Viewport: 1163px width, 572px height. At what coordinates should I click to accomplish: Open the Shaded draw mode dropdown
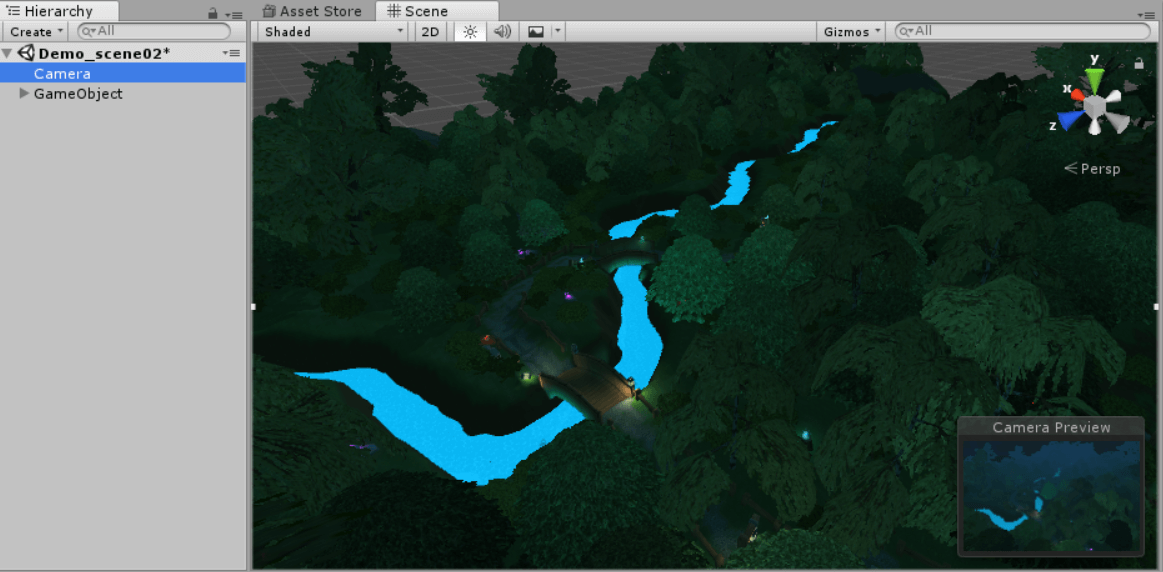[x=333, y=32]
